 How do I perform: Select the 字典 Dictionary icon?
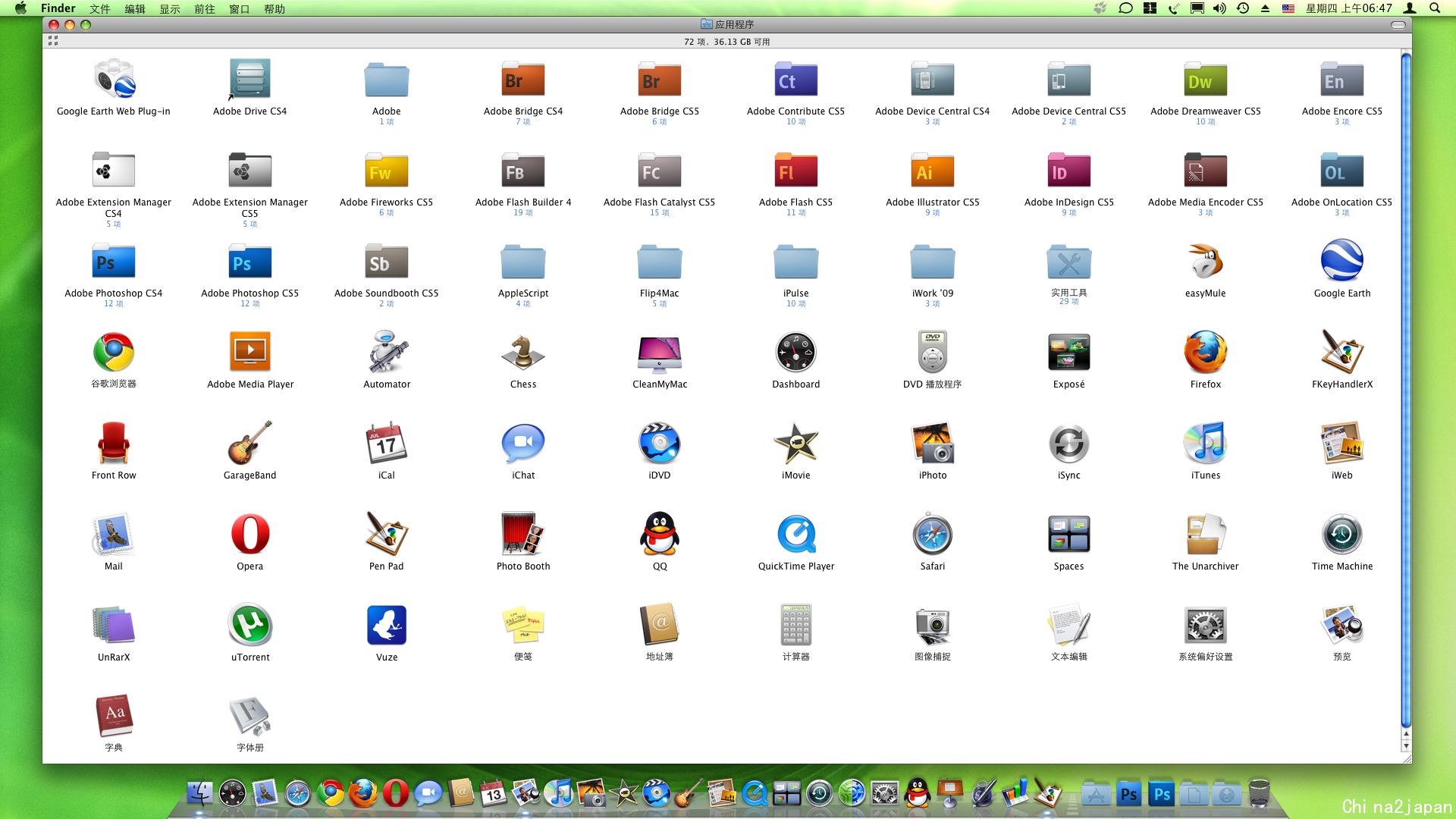tap(114, 716)
